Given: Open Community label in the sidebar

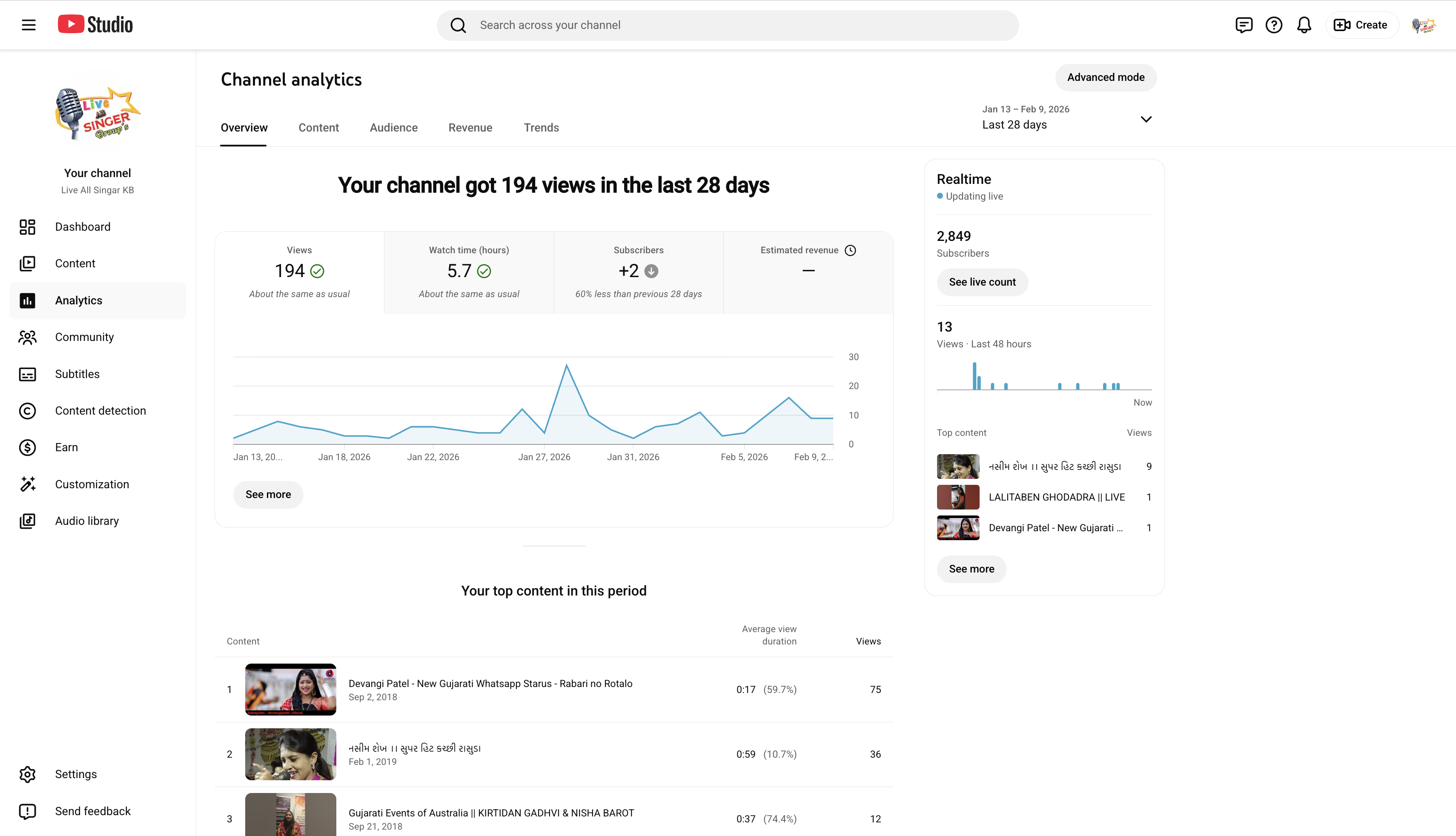Looking at the screenshot, I should [84, 337].
